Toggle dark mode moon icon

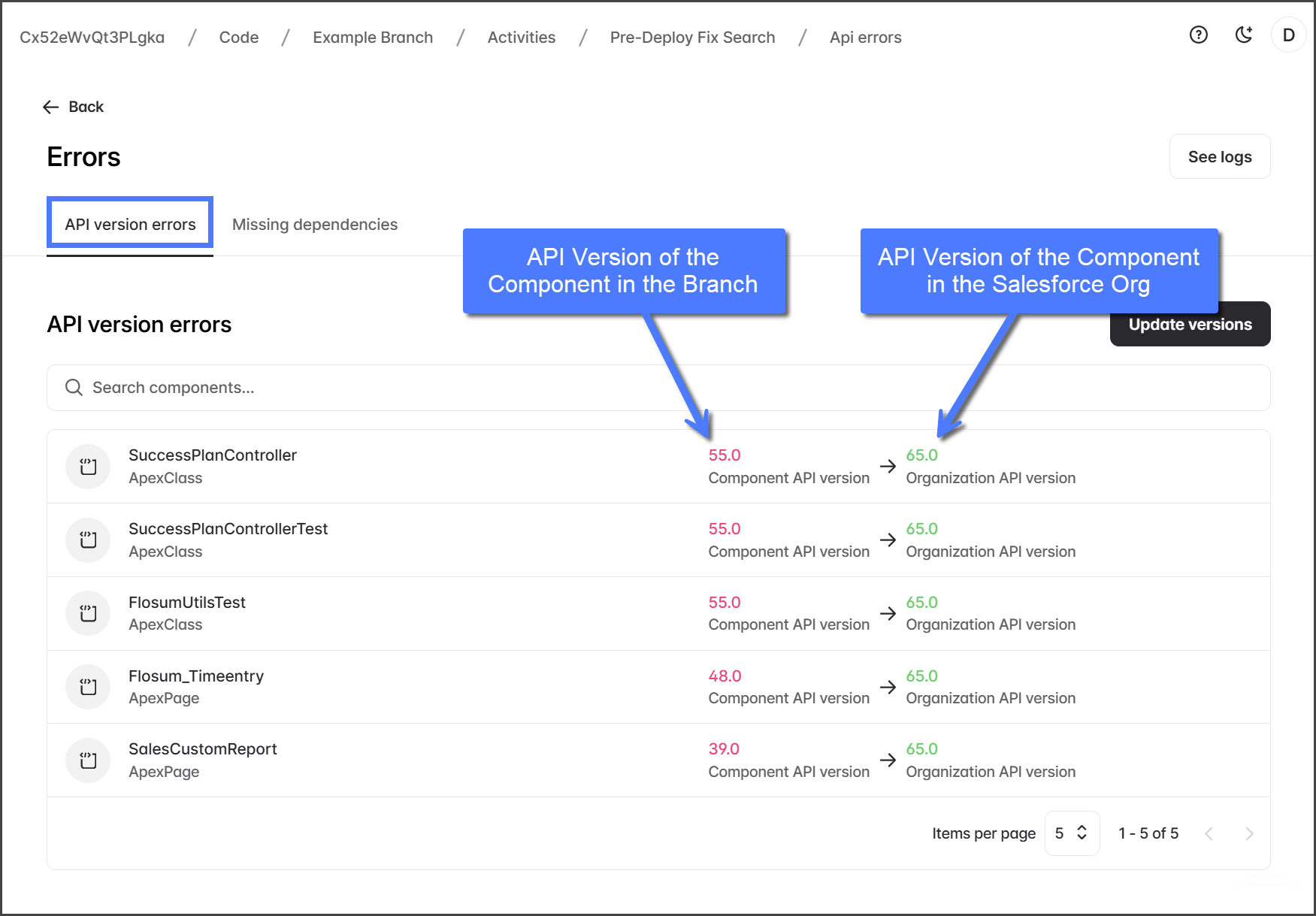(x=1244, y=35)
